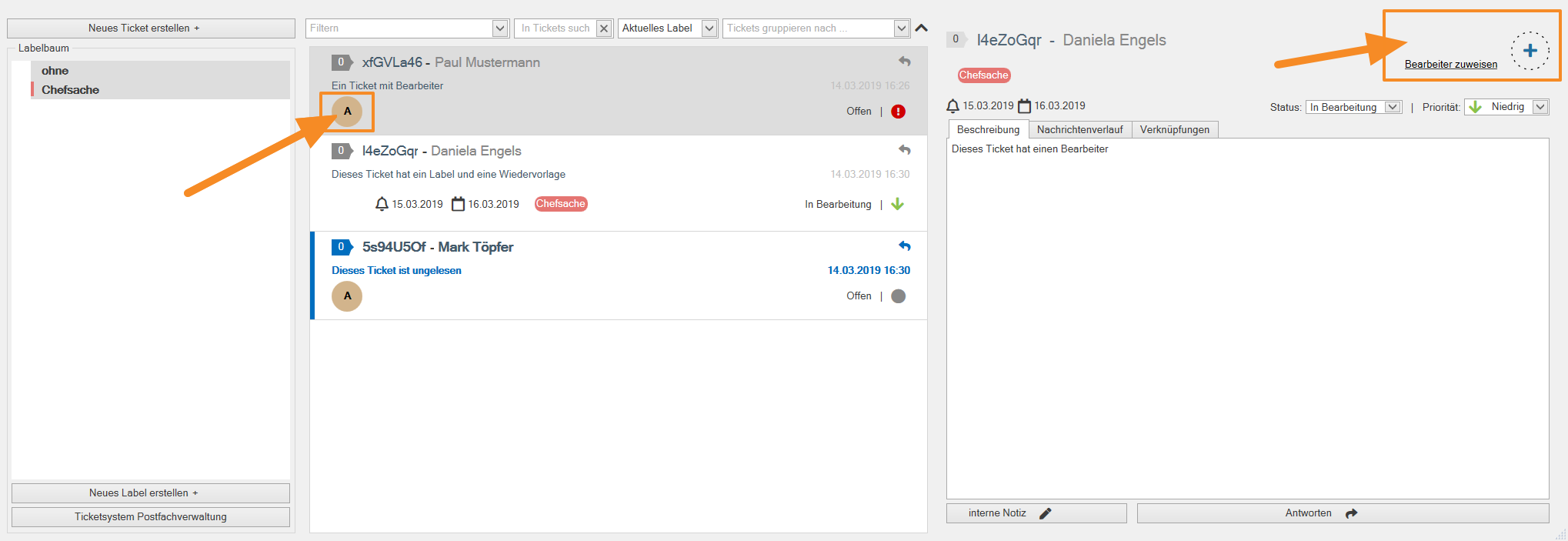
Task: Click Neues Ticket erstellen button
Action: click(151, 28)
